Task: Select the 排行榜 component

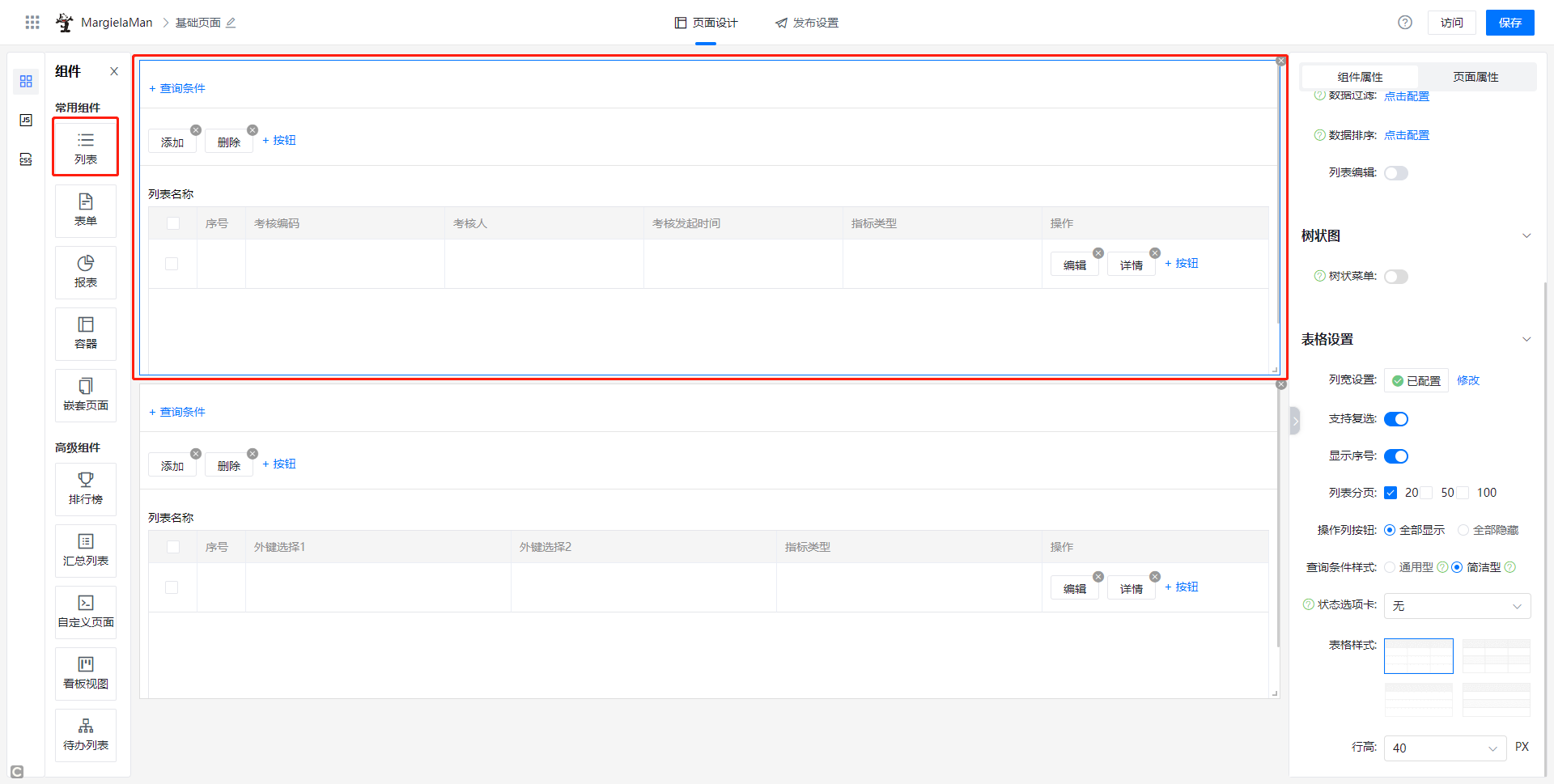Action: (86, 489)
